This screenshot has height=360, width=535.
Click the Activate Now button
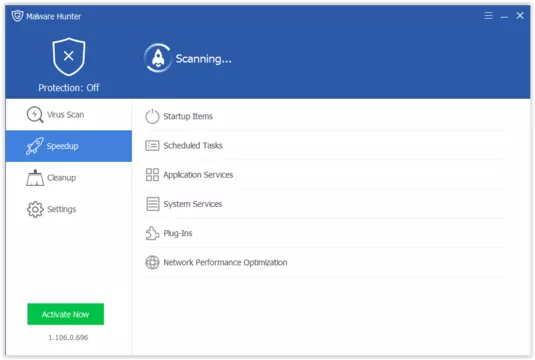pyautogui.click(x=66, y=314)
